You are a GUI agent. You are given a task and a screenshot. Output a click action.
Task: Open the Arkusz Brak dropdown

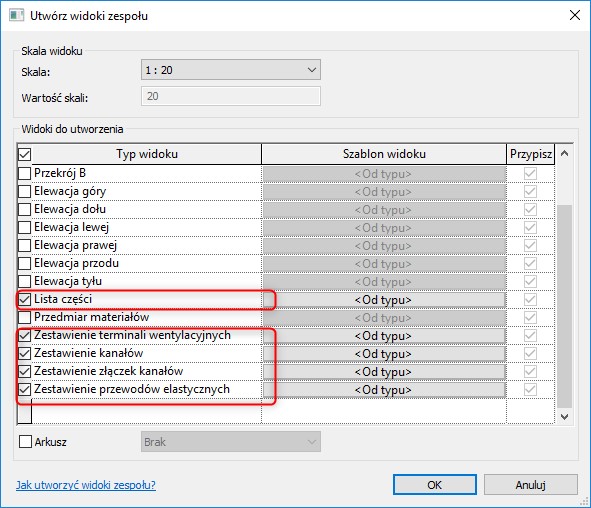(231, 442)
